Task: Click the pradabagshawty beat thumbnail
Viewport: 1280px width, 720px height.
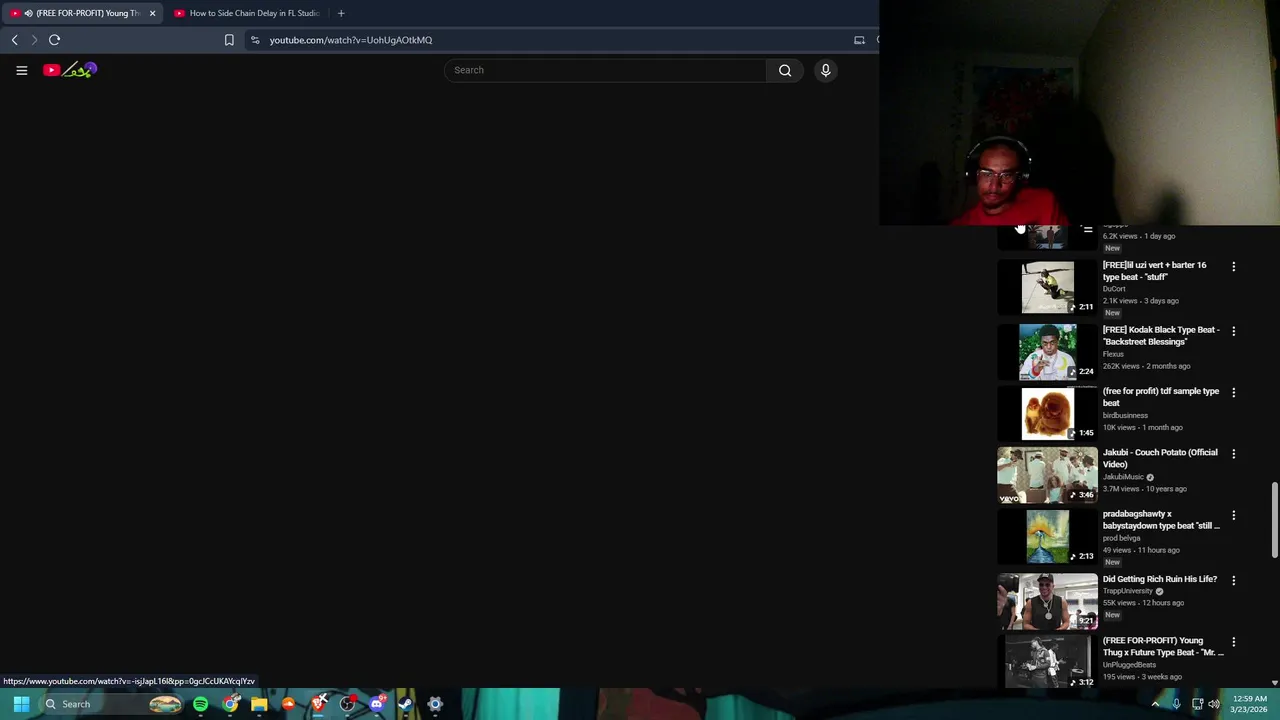Action: click(1047, 536)
